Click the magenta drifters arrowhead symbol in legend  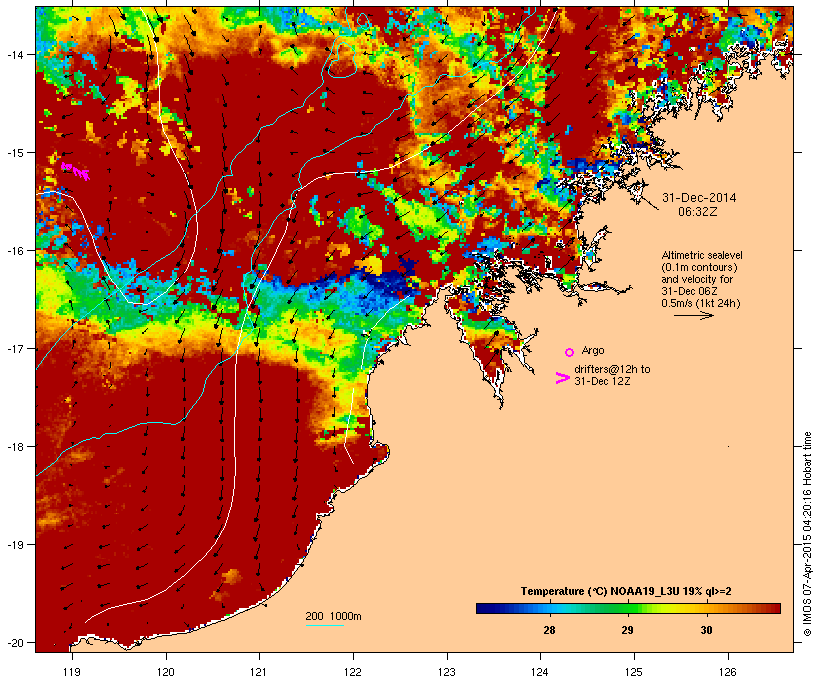pos(562,378)
